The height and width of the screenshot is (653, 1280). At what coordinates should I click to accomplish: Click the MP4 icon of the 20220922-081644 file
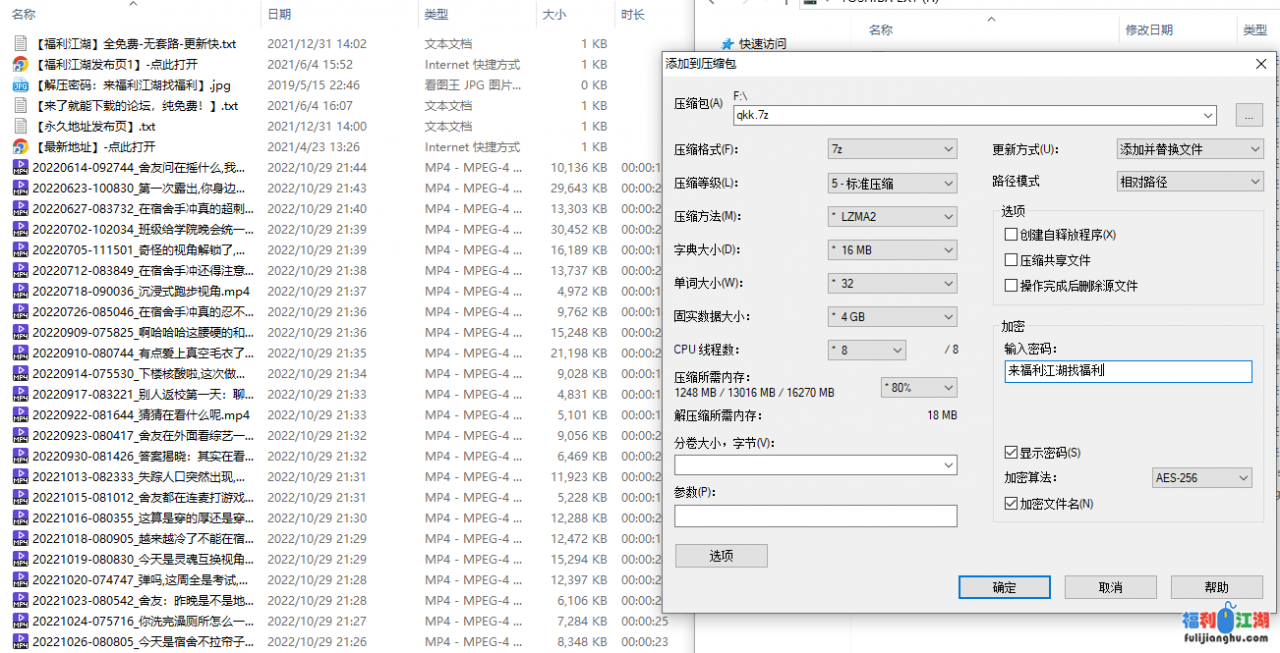click(20, 415)
